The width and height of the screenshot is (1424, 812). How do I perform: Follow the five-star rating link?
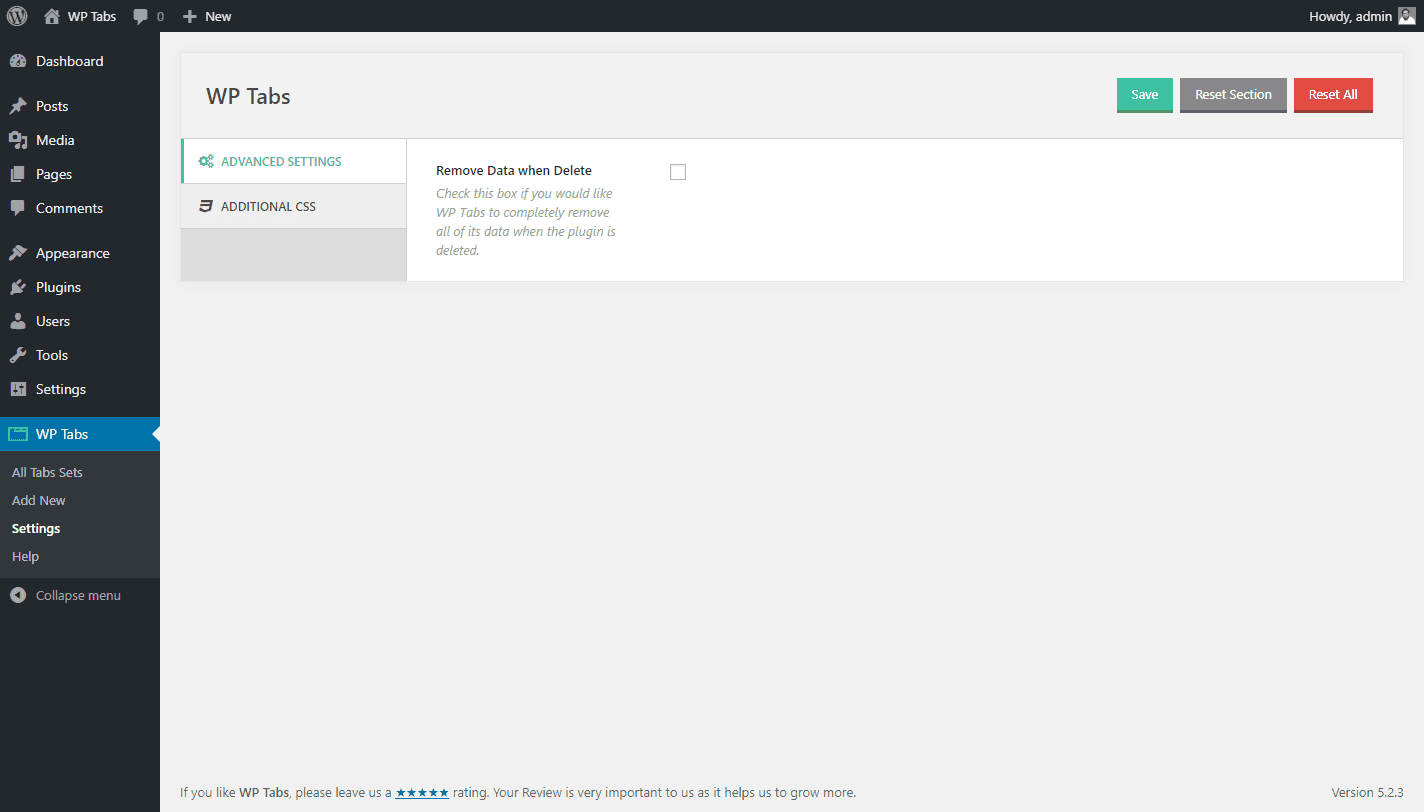pyautogui.click(x=422, y=793)
